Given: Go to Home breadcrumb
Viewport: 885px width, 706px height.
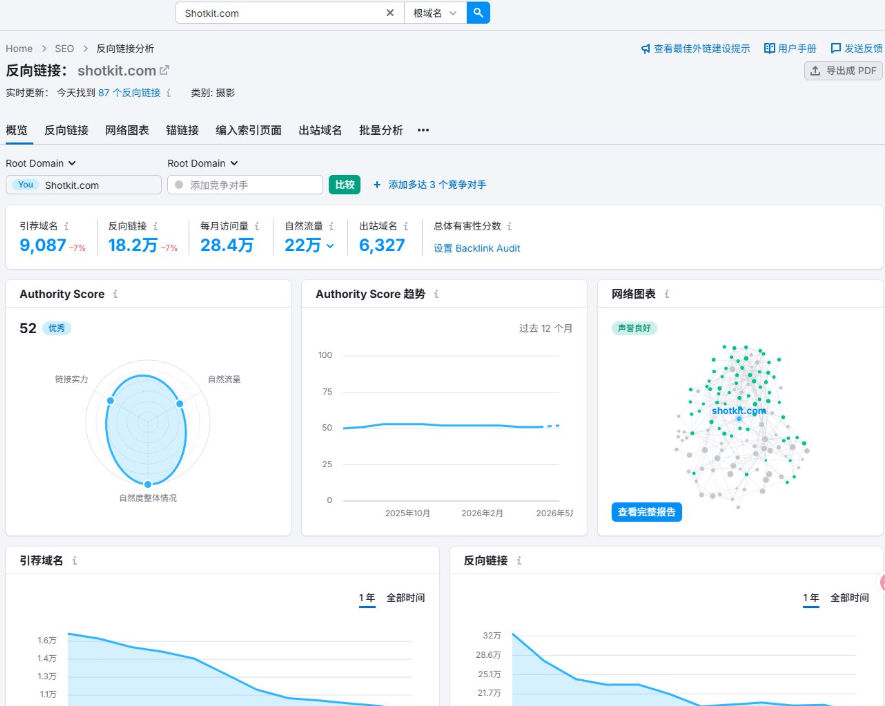Looking at the screenshot, I should click(x=19, y=49).
